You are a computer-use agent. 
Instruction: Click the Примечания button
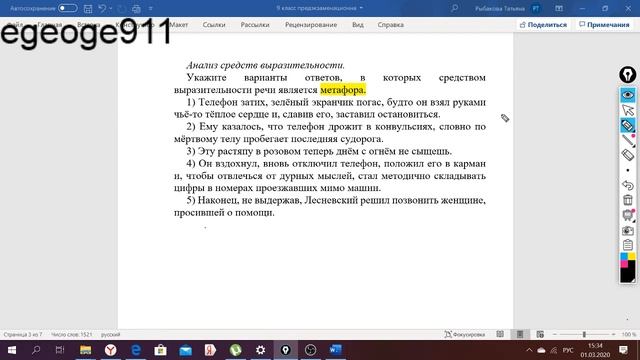tap(604, 25)
